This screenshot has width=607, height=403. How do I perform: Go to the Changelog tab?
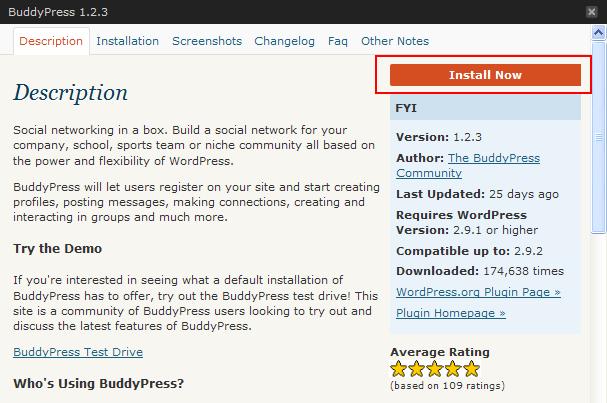[x=284, y=41]
